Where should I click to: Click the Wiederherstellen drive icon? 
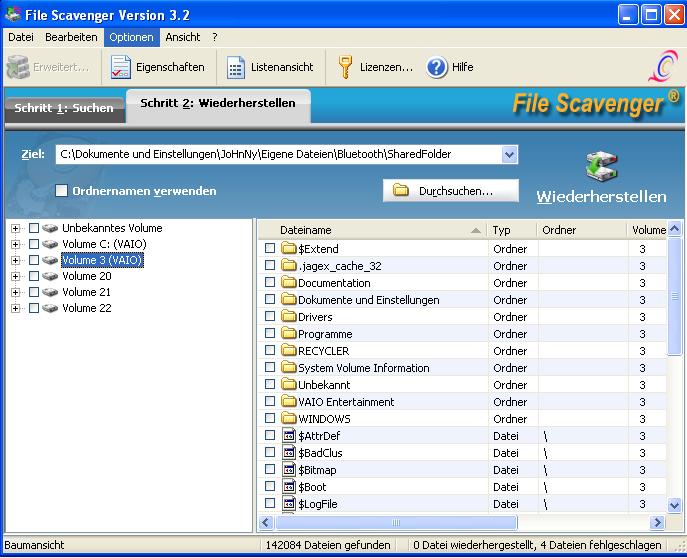point(601,166)
